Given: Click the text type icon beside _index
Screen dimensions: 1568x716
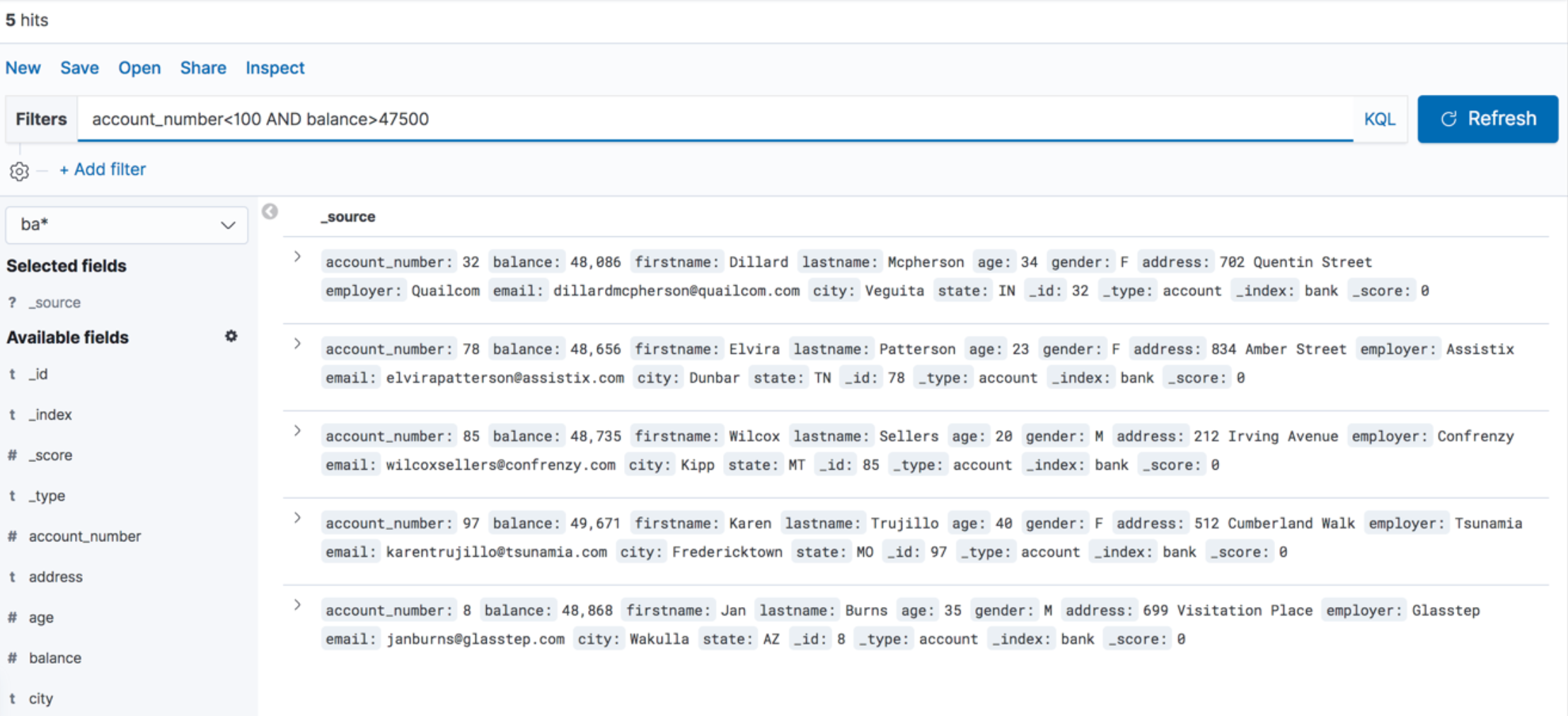Looking at the screenshot, I should coord(12,415).
